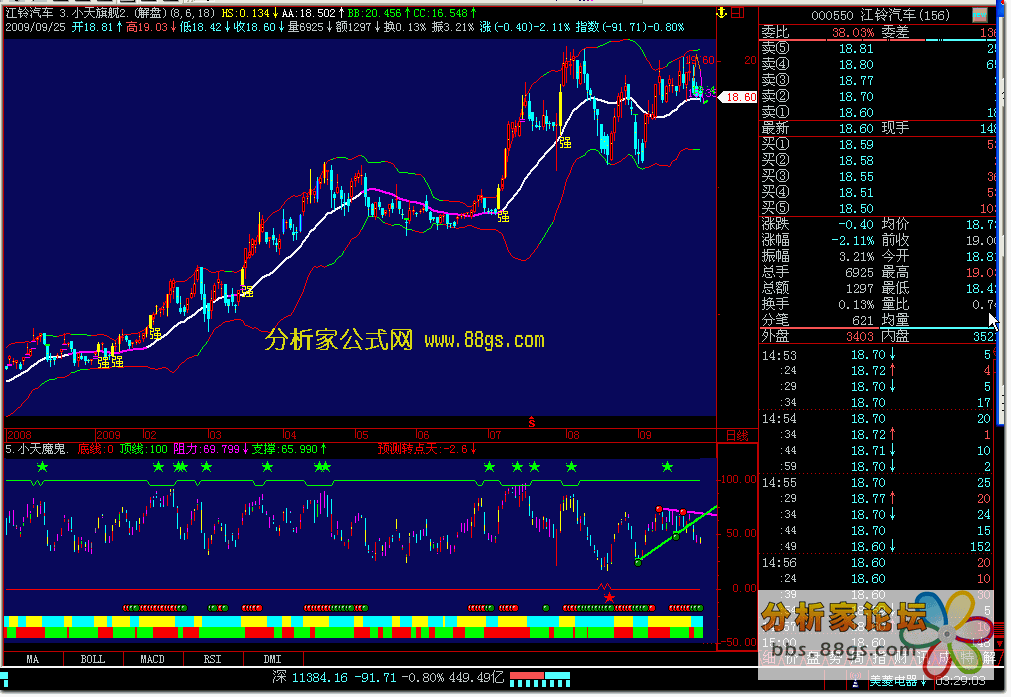Image resolution: width=1011 pixels, height=697 pixels.
Task: Click 卖③ ask row at 18.77
Action: point(878,81)
